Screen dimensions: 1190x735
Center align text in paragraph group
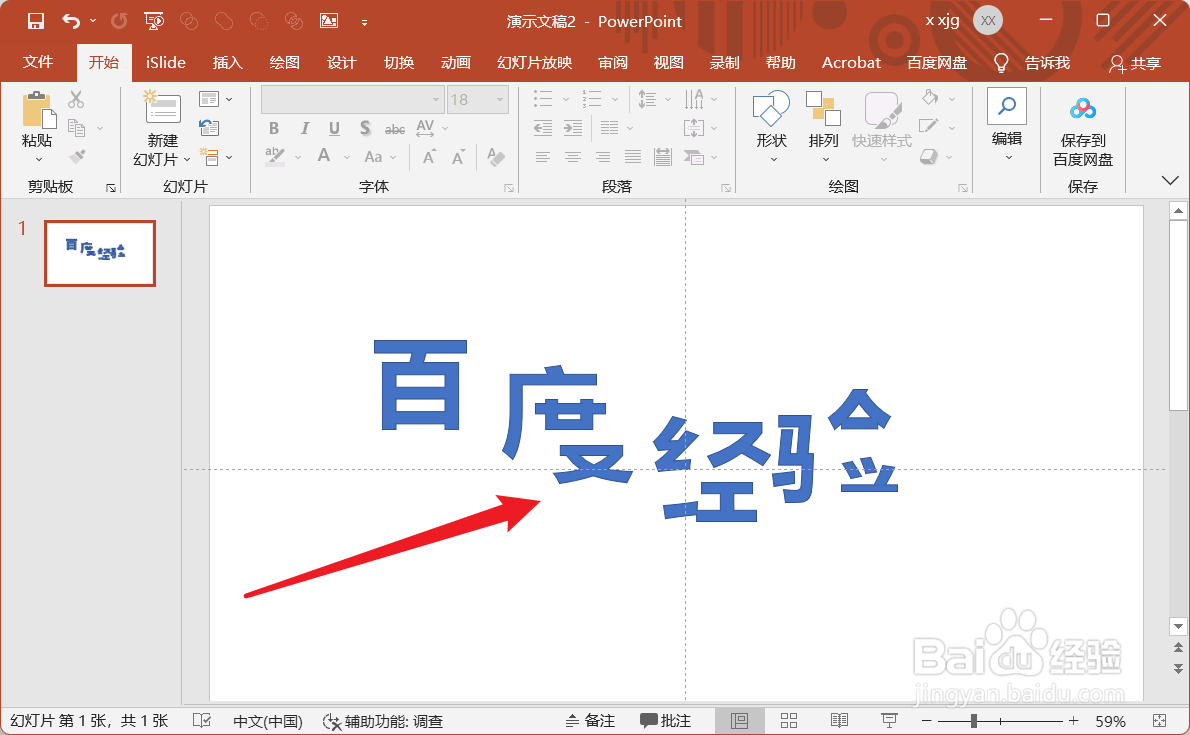pos(573,157)
